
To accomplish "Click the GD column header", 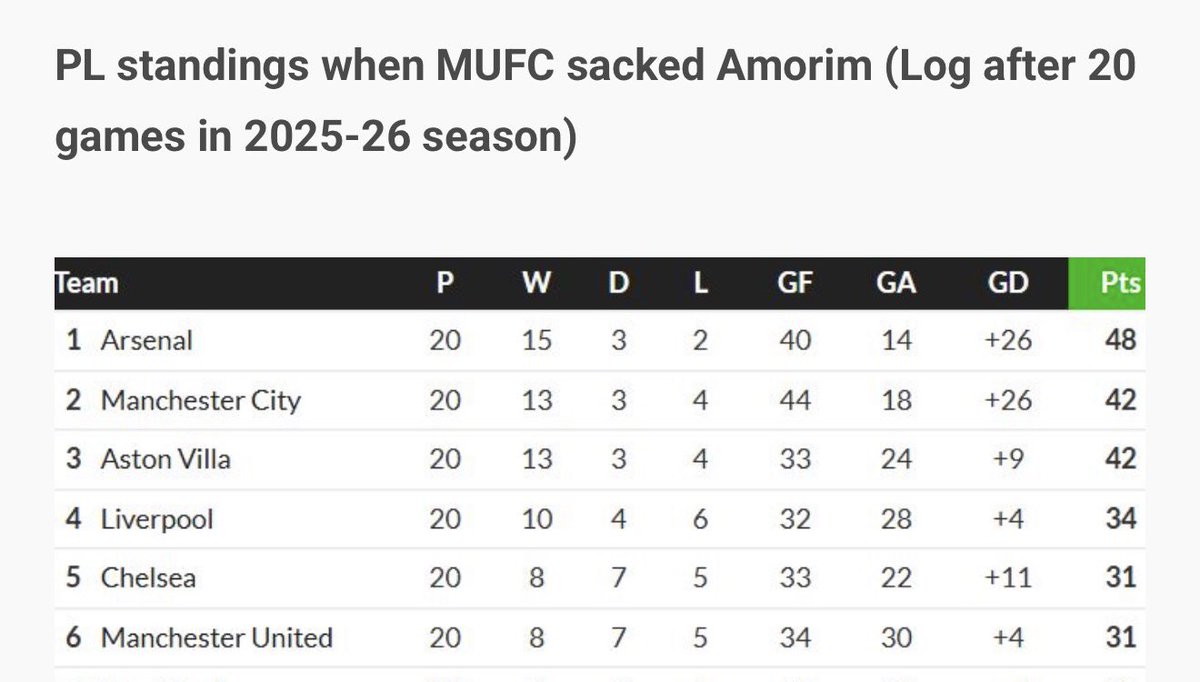I will click(1007, 283).
